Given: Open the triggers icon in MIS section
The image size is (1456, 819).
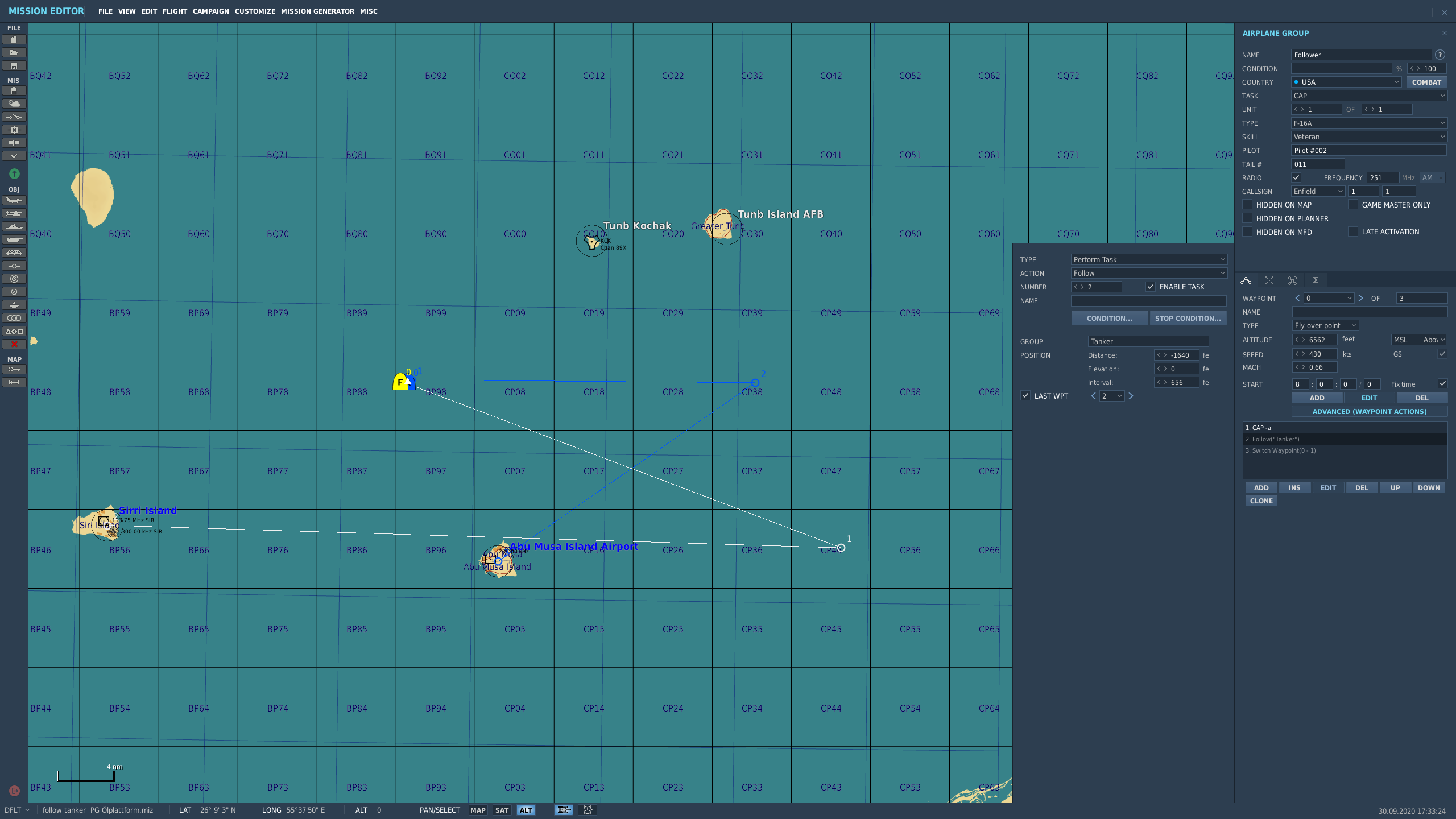Looking at the screenshot, I should [x=14, y=117].
